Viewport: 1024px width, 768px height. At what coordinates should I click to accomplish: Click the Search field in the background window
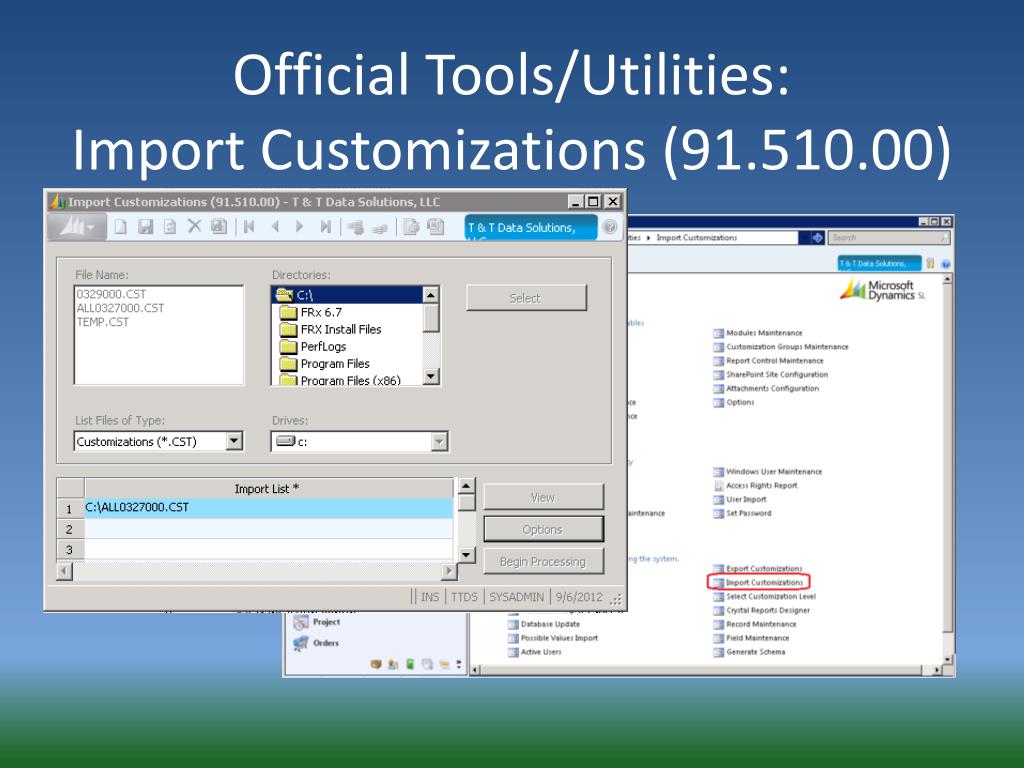click(x=888, y=238)
